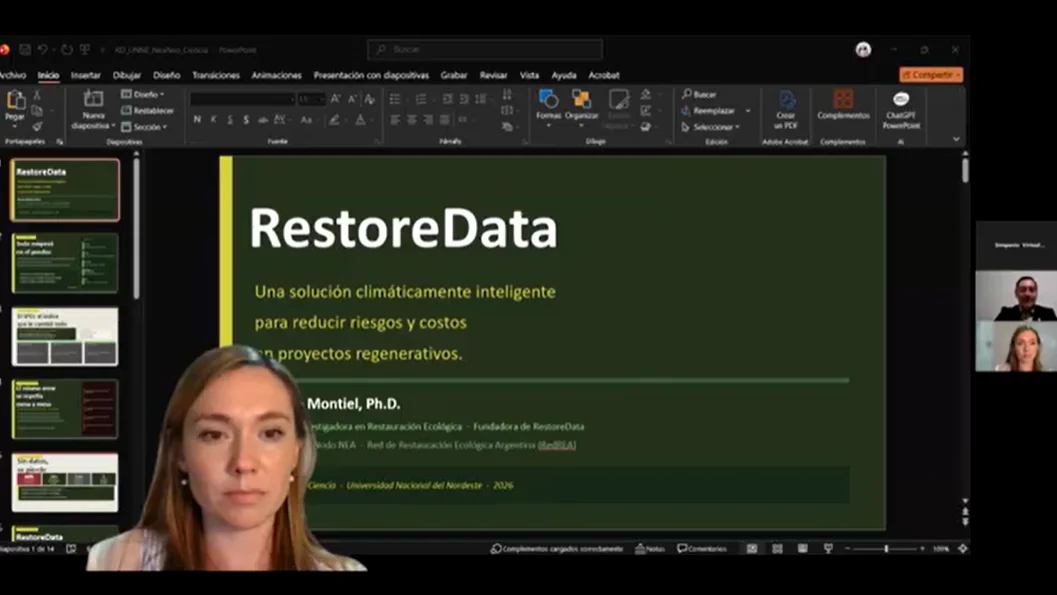This screenshot has width=1057, height=595.
Task: Select the second slide thumbnail
Action: (x=65, y=263)
